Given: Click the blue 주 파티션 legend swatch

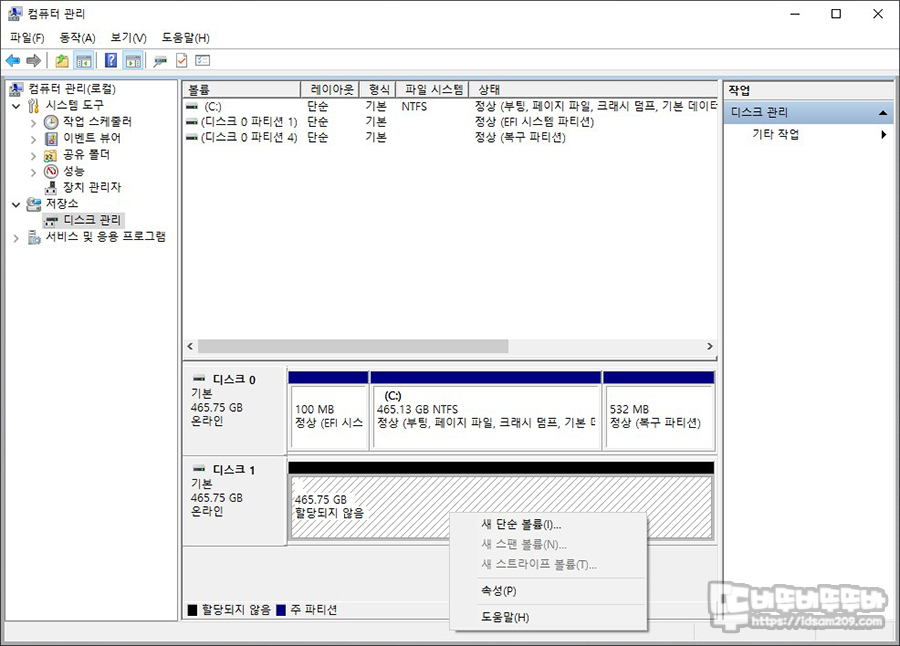Looking at the screenshot, I should coord(281,610).
